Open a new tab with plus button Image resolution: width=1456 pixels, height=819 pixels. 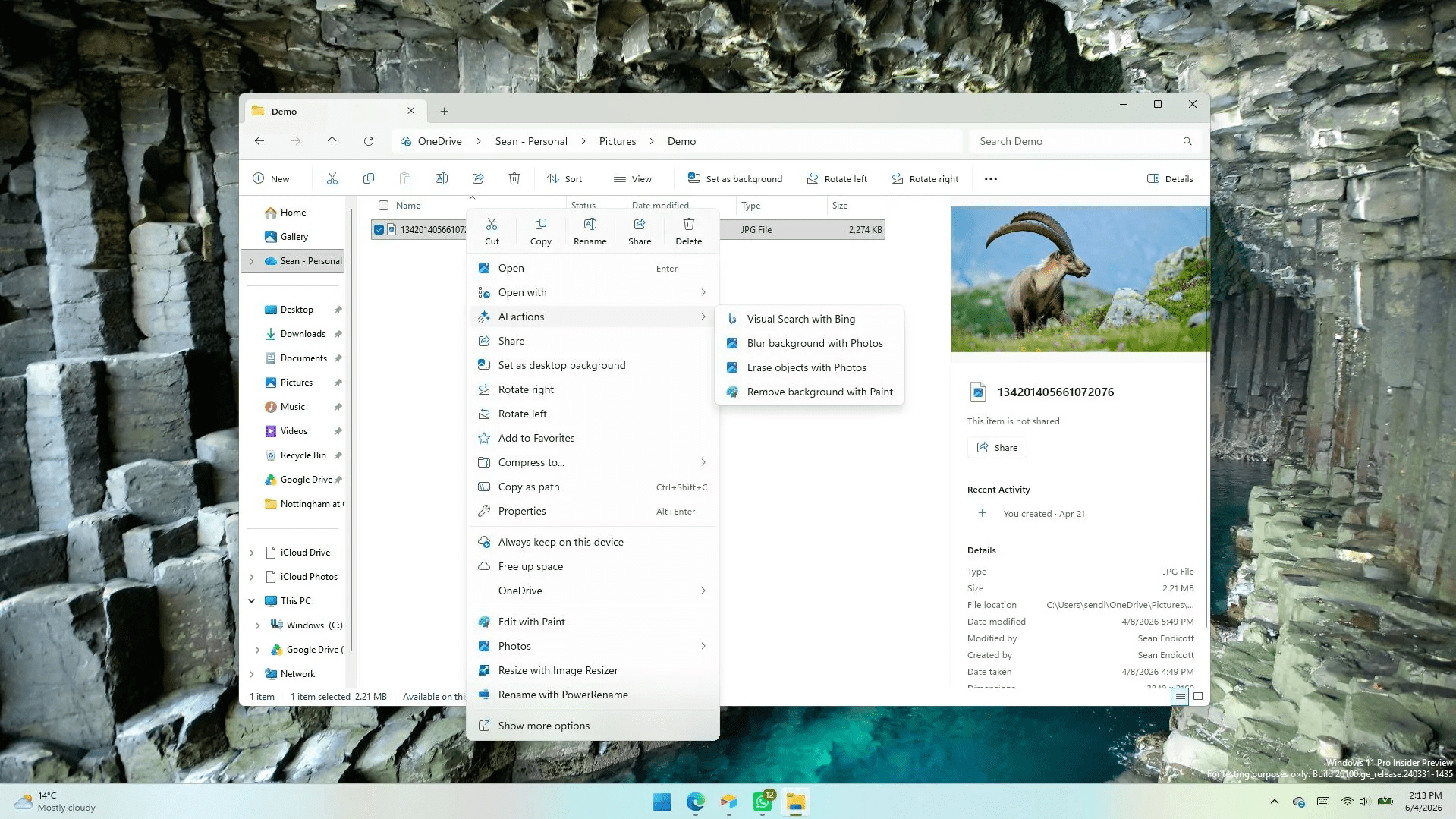click(x=444, y=111)
